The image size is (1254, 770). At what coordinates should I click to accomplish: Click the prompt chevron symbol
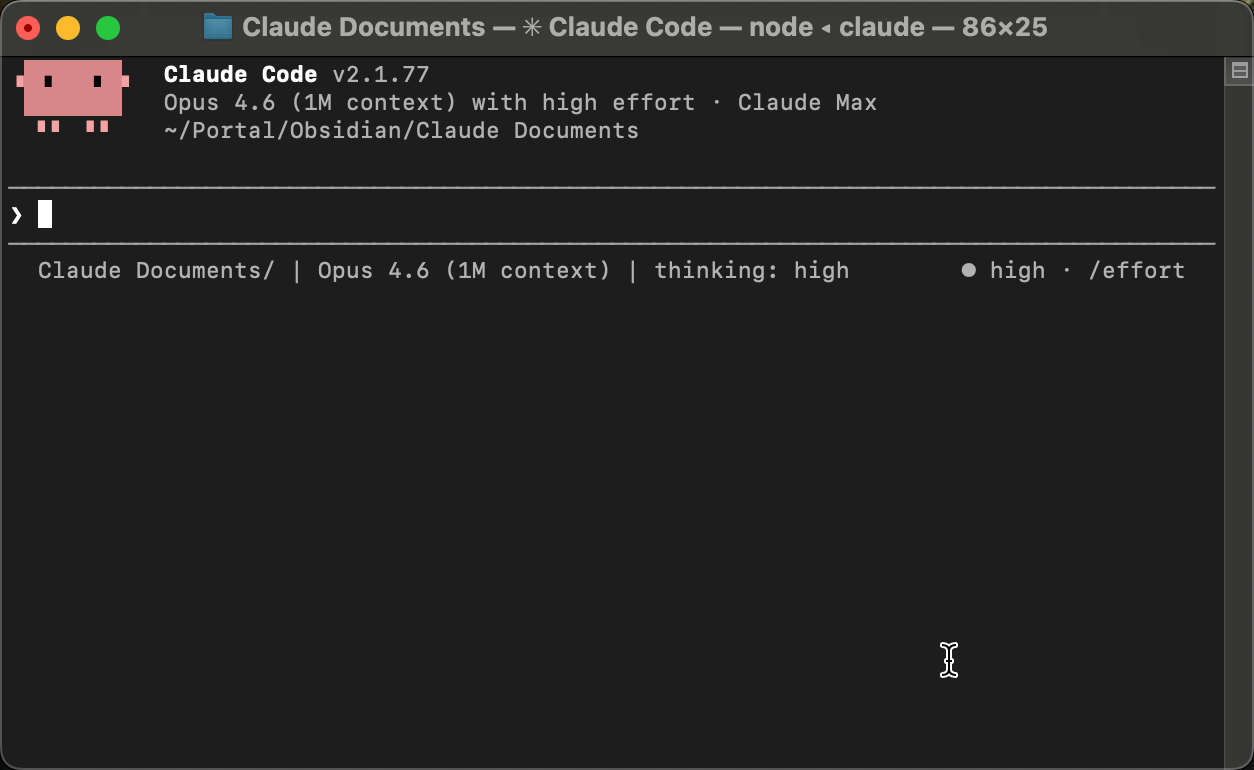coord(17,214)
